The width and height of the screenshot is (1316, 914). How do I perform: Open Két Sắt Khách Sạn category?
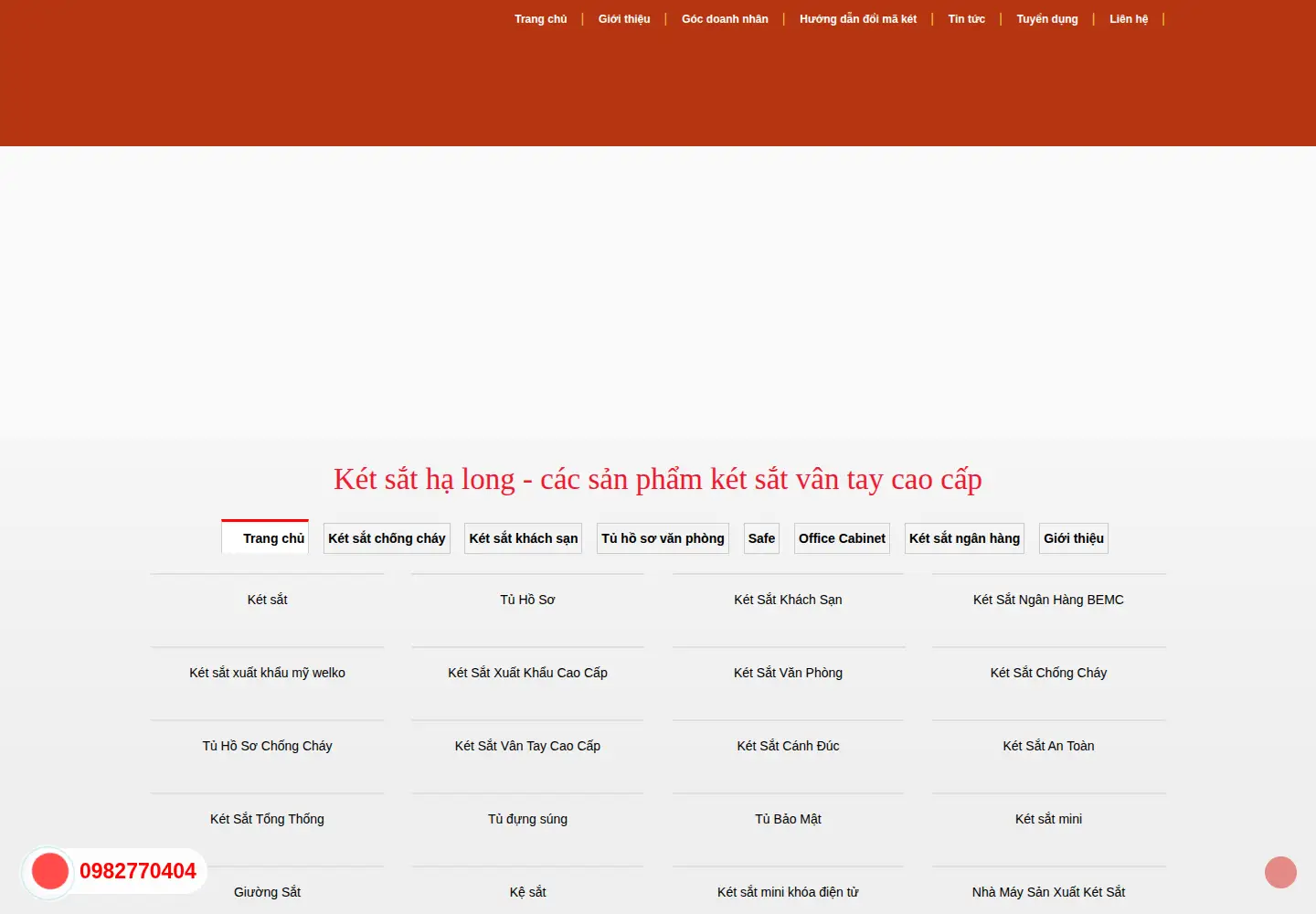tap(788, 600)
